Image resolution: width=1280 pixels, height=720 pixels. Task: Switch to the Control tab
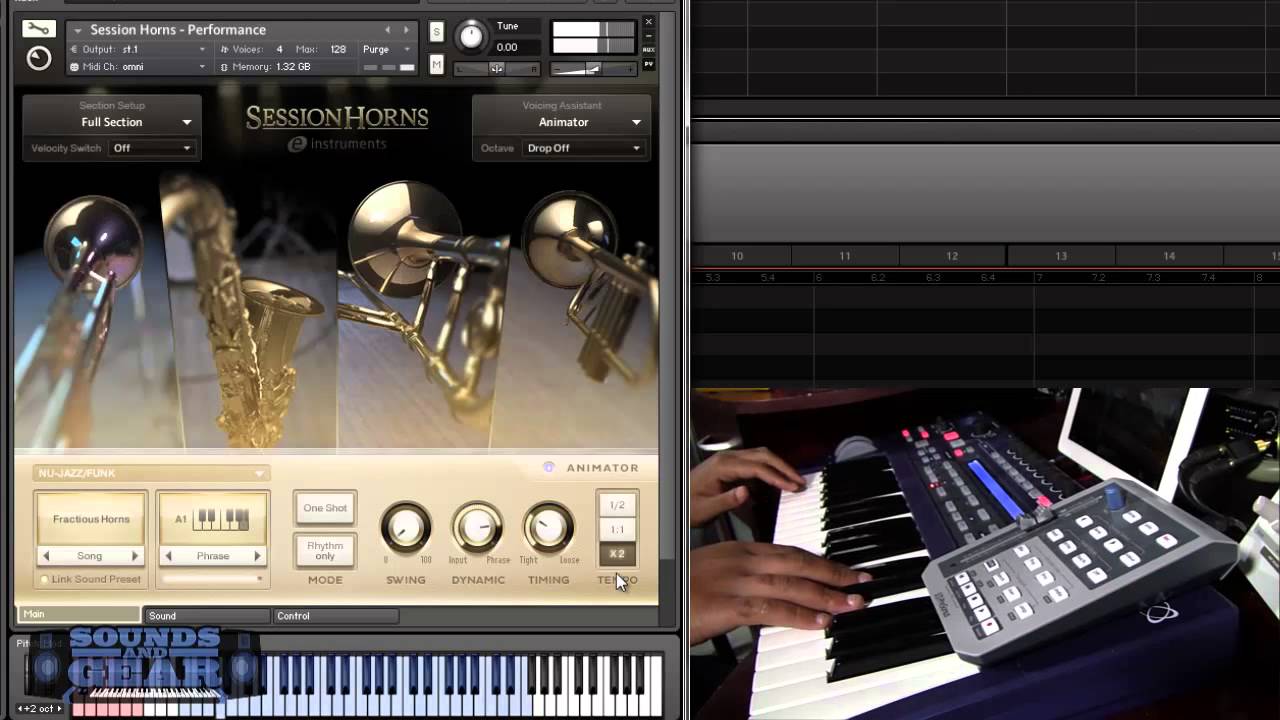point(336,616)
